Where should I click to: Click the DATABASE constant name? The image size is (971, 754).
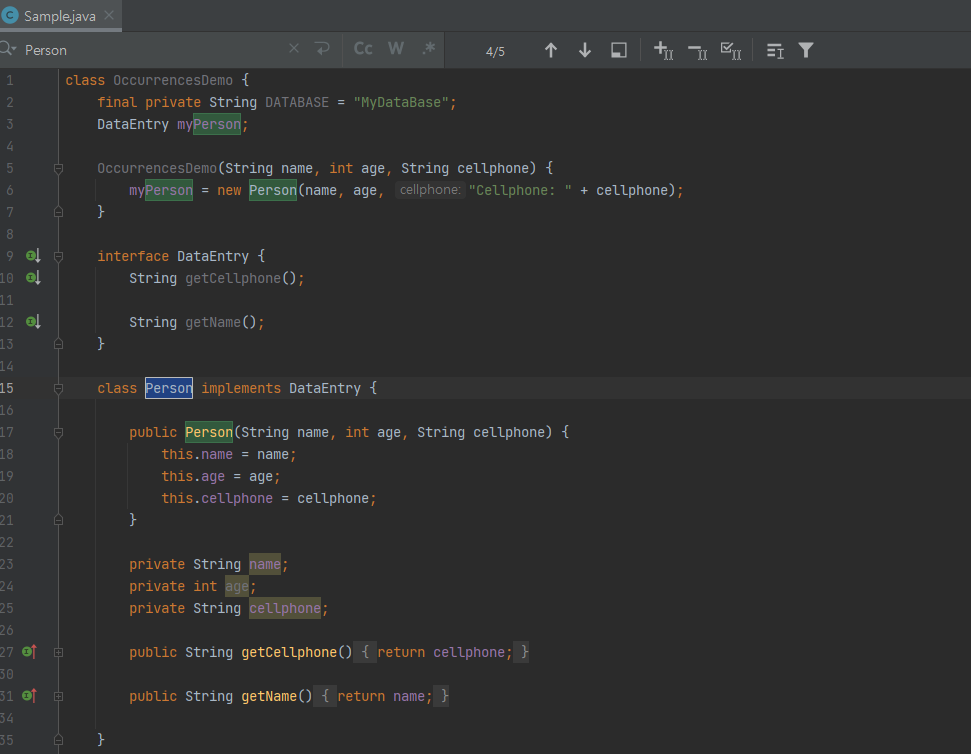297,102
